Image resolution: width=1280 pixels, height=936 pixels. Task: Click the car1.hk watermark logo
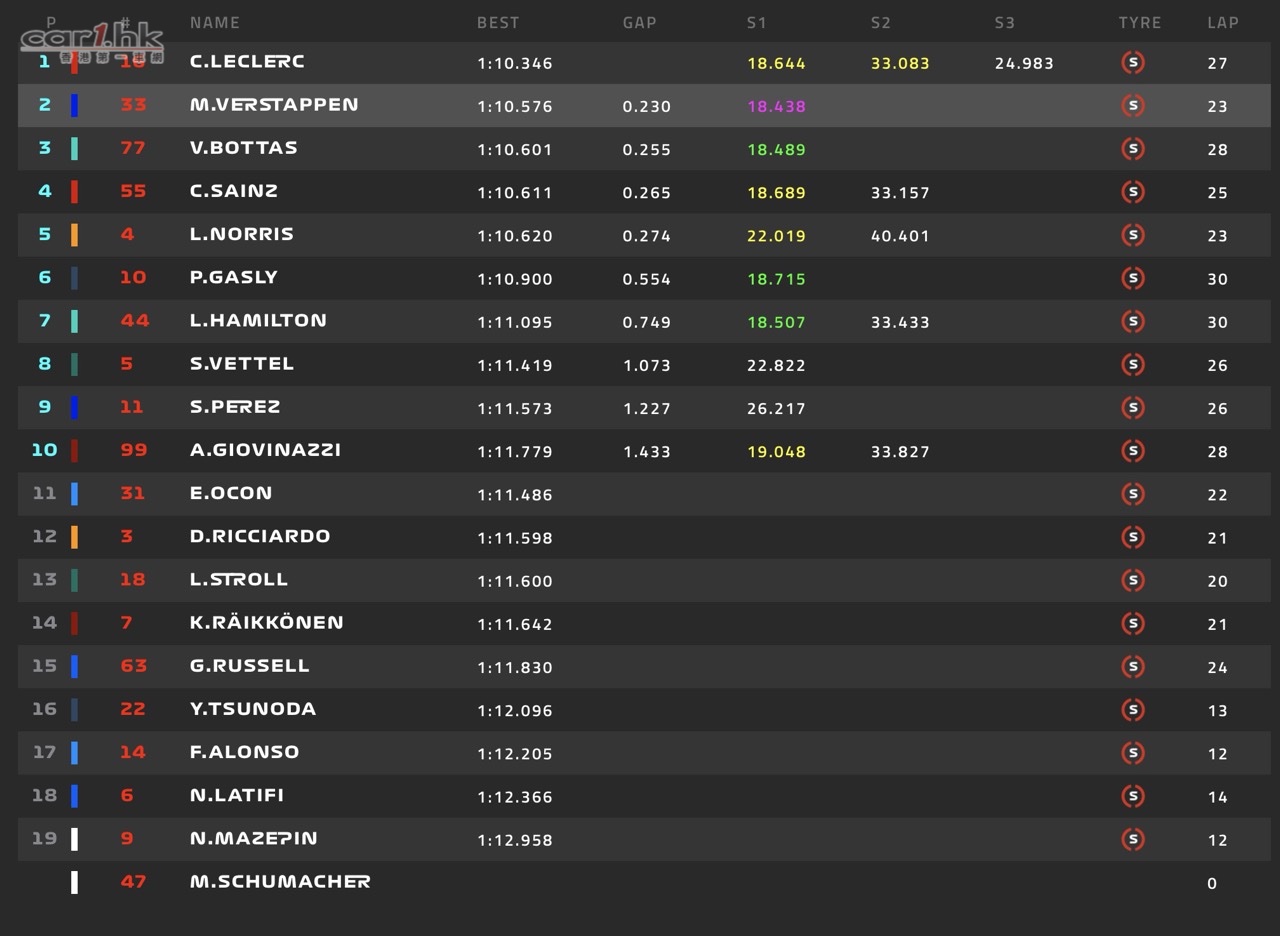coord(91,43)
